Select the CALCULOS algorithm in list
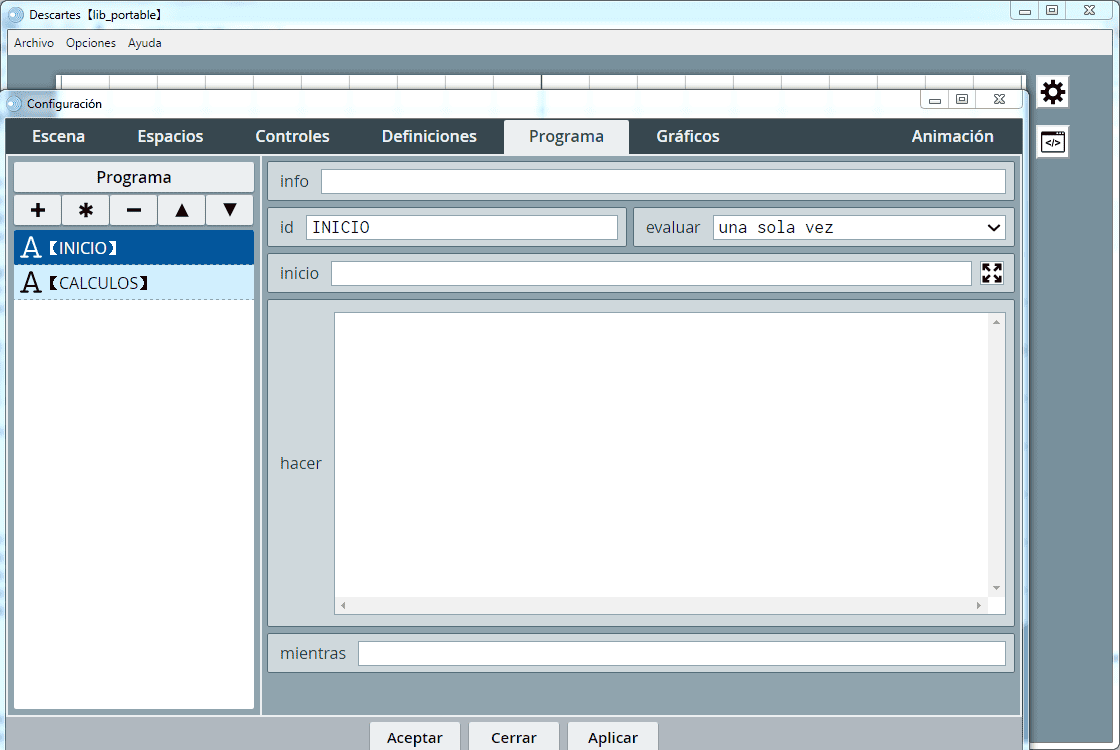Viewport: 1120px width, 750px height. click(134, 283)
